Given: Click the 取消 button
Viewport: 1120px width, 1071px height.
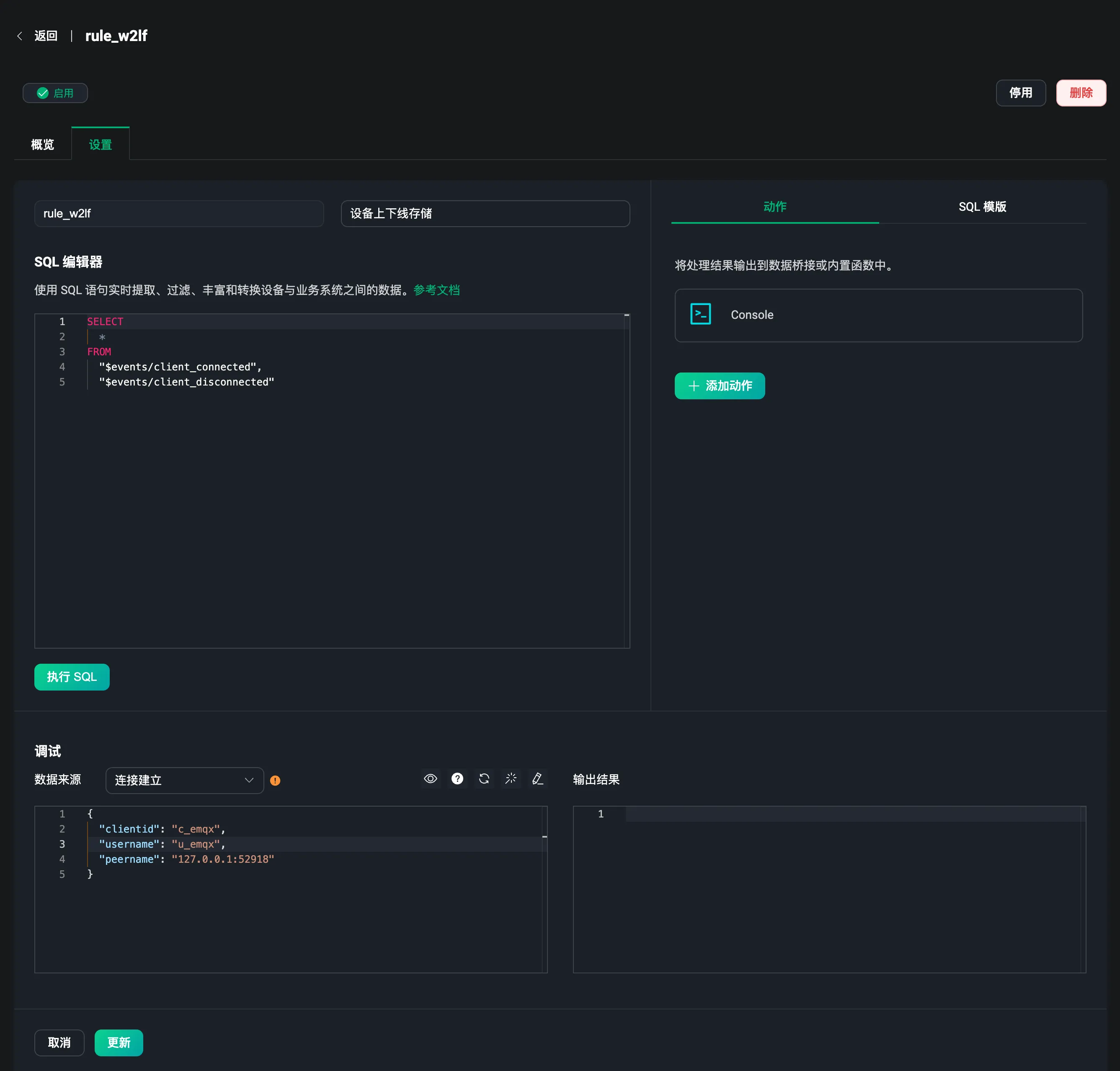Looking at the screenshot, I should coord(59,1043).
